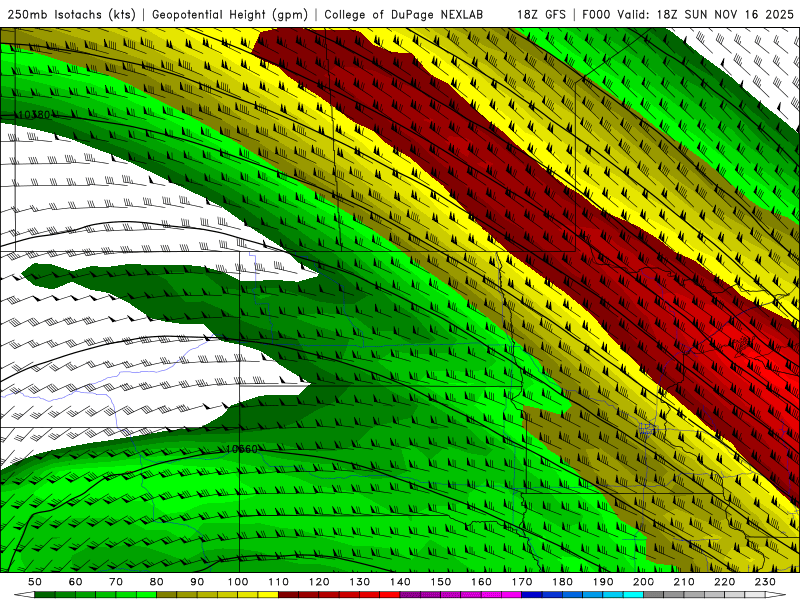Click the 100 value on the legend

click(x=238, y=582)
